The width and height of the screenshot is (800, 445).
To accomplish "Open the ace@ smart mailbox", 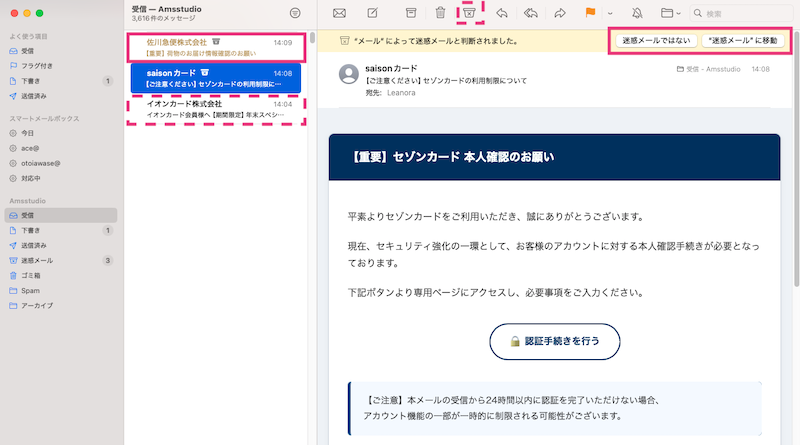I will click(61, 148).
